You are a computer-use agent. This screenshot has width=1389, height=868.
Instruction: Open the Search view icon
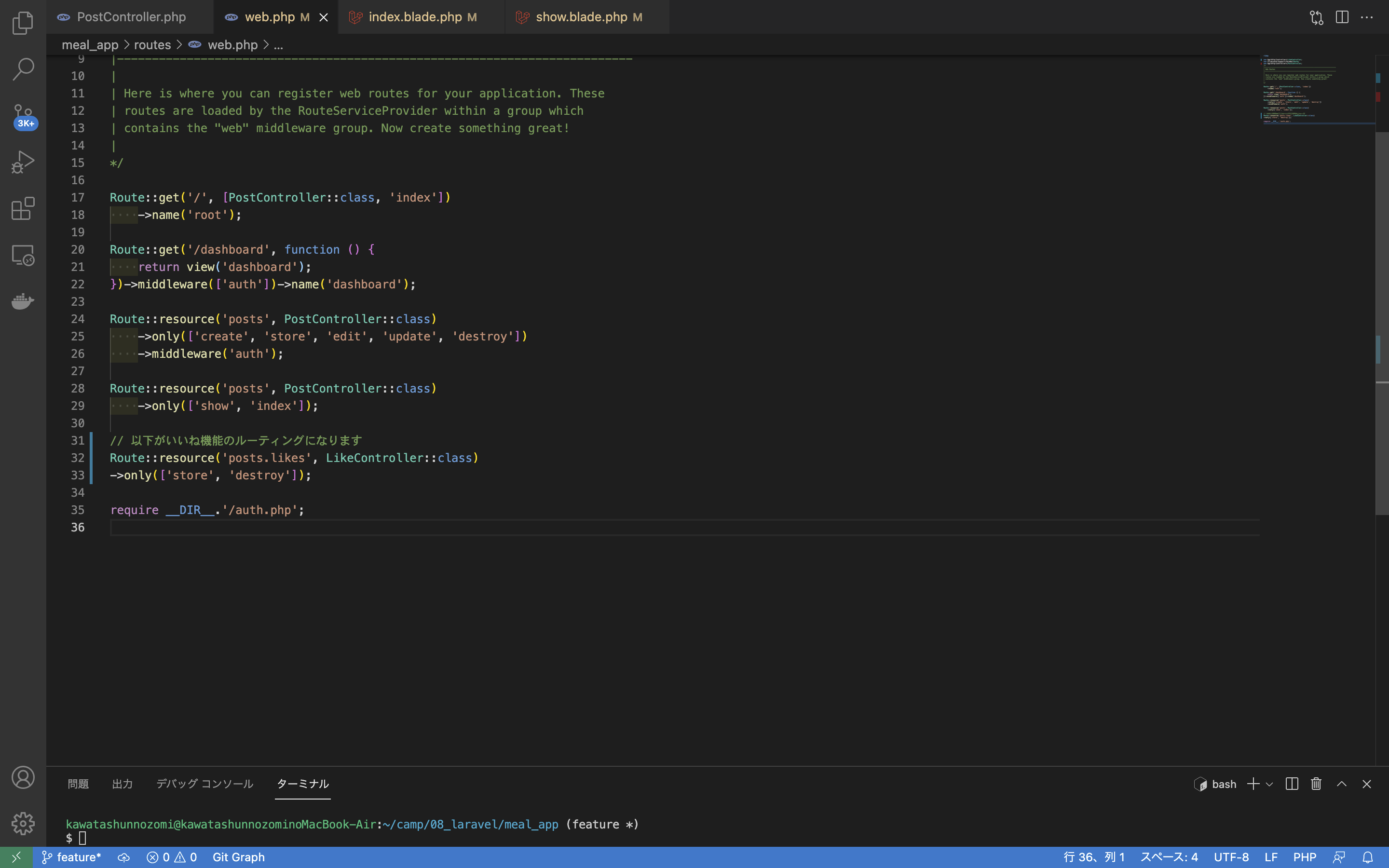(23, 69)
